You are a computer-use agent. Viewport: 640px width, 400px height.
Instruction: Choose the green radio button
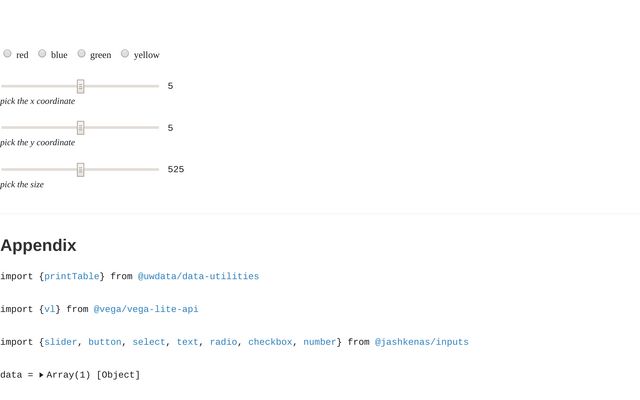point(82,53)
